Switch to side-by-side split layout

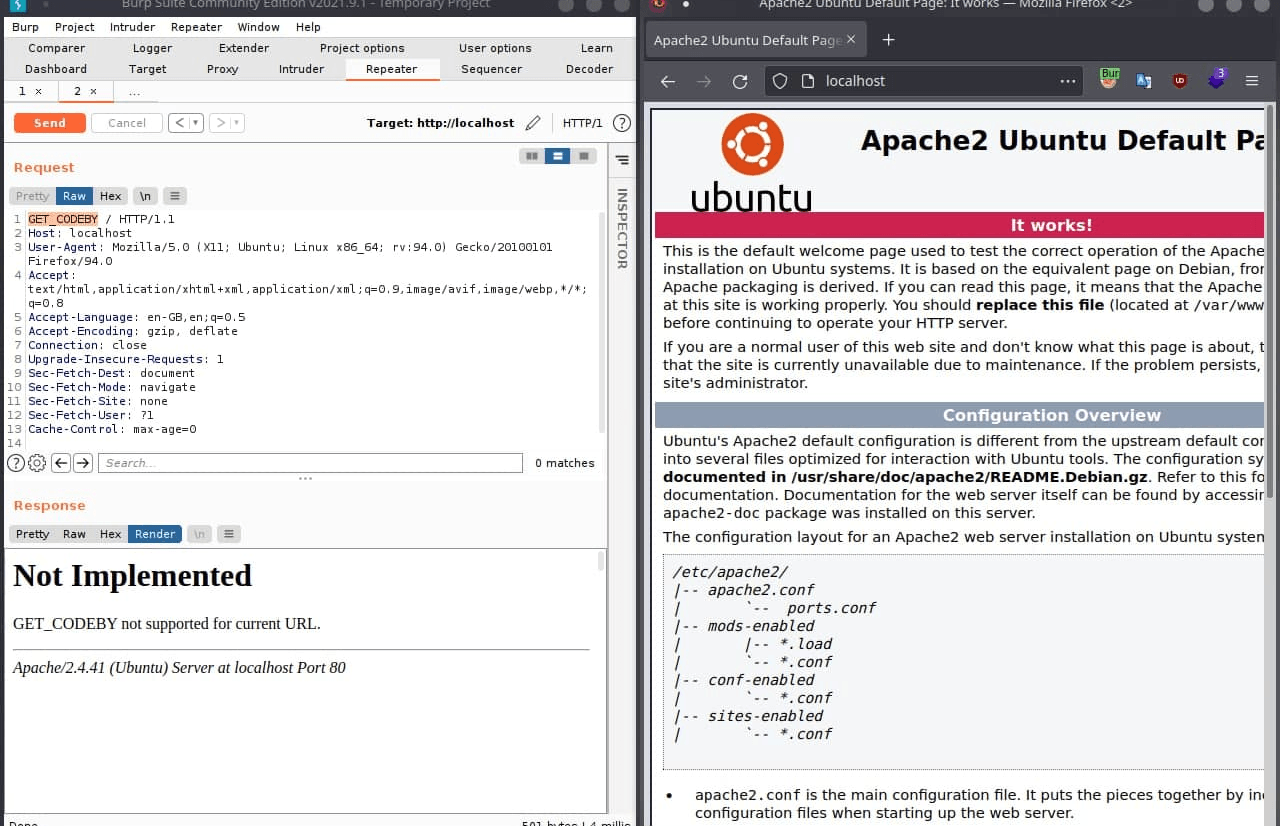click(532, 156)
